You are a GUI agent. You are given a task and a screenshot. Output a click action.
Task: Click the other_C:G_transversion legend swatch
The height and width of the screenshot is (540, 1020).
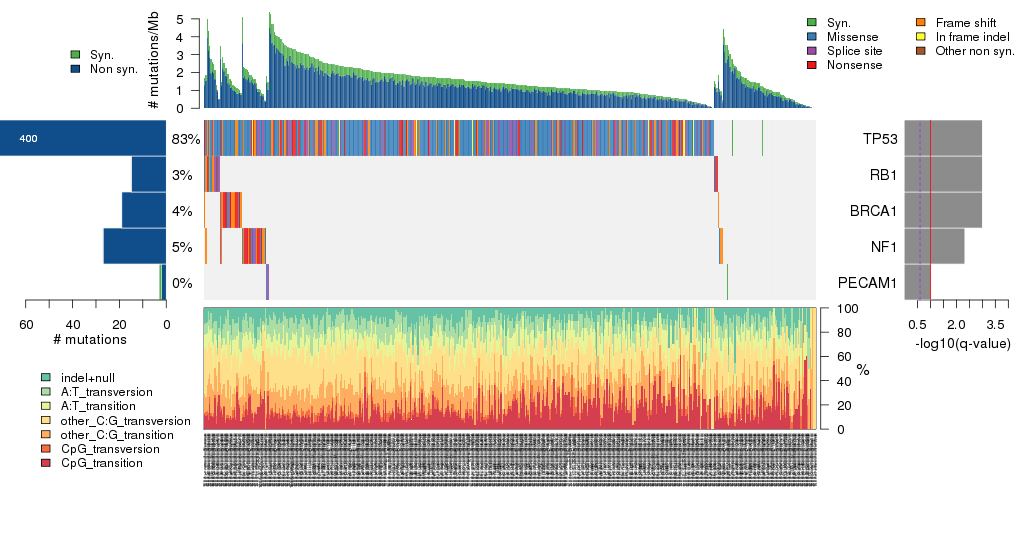click(46, 421)
